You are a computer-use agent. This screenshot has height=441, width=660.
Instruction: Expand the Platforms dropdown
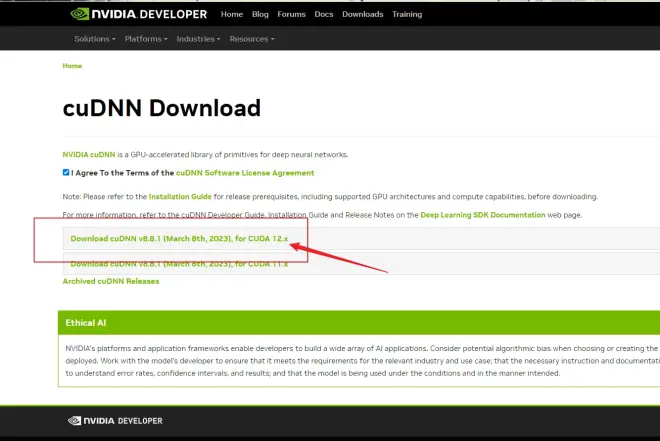click(x=146, y=39)
